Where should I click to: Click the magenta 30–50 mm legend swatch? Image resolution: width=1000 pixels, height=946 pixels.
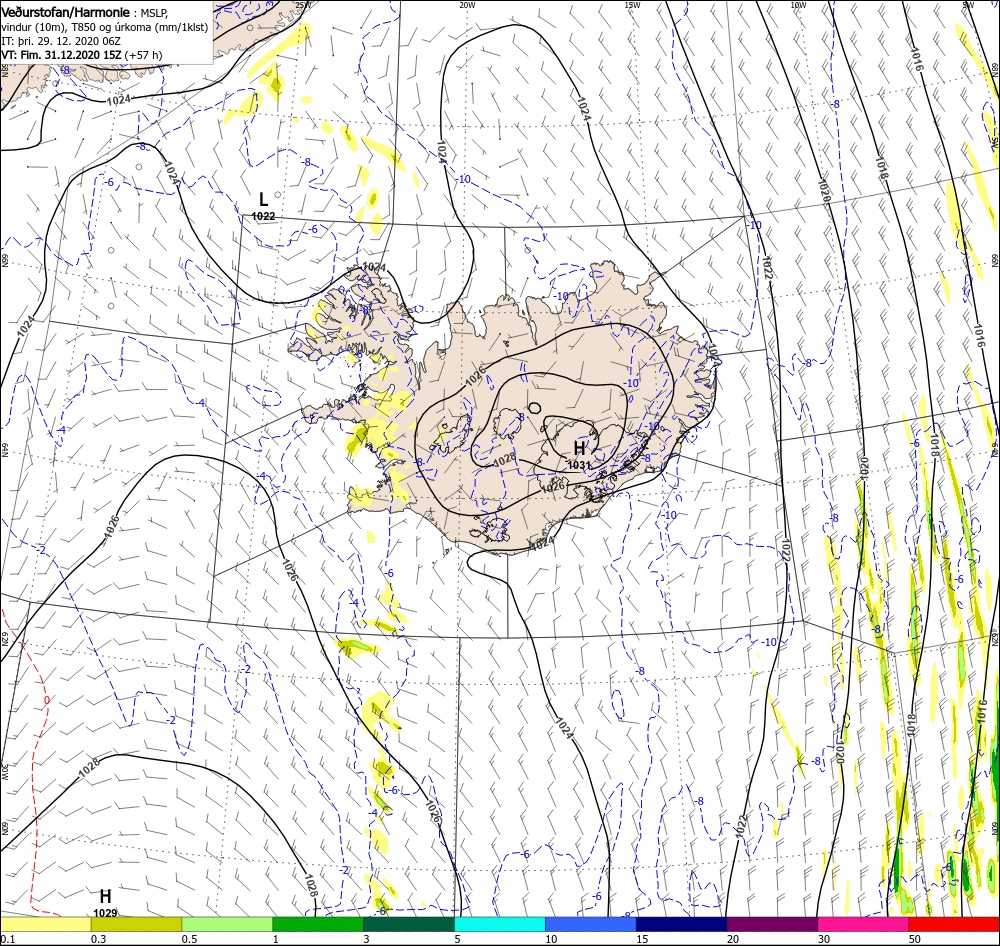(x=864, y=924)
